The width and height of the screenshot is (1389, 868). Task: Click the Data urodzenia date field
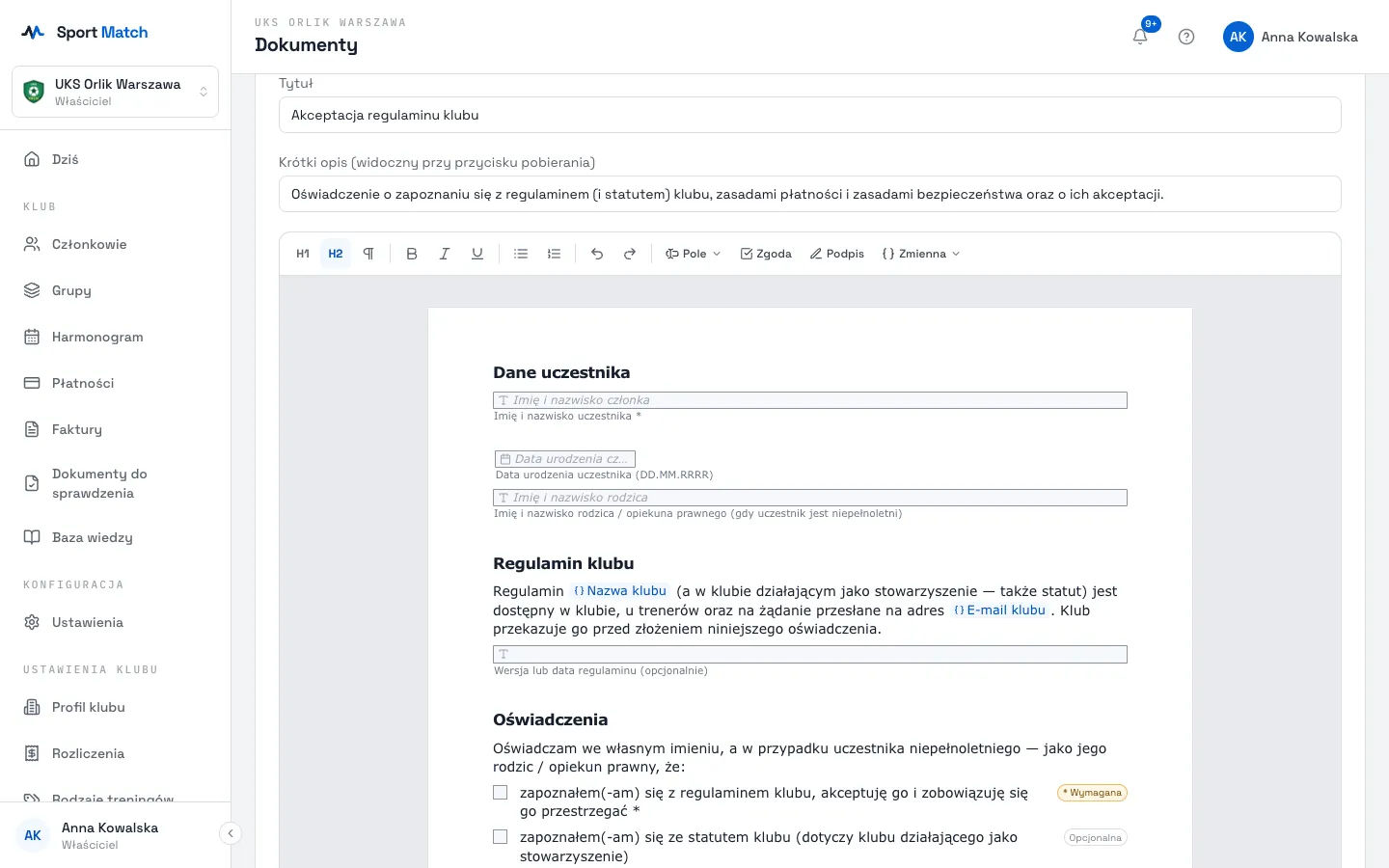click(x=565, y=459)
